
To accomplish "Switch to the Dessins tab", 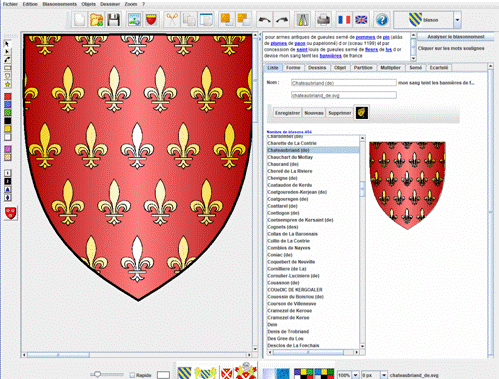I will point(317,68).
